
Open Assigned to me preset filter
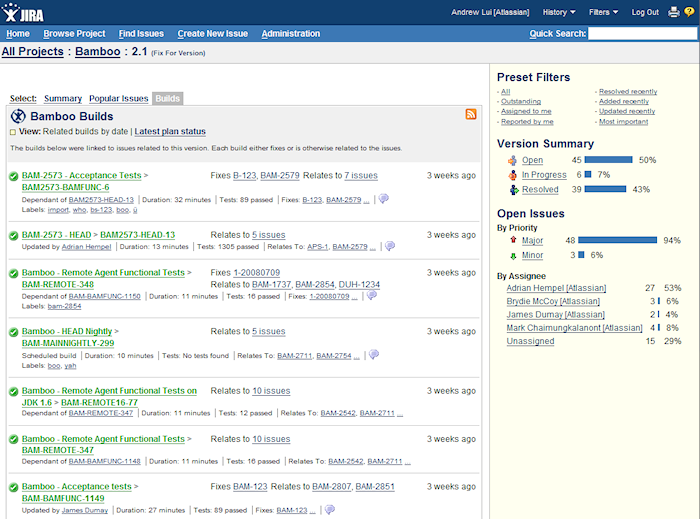(526, 111)
